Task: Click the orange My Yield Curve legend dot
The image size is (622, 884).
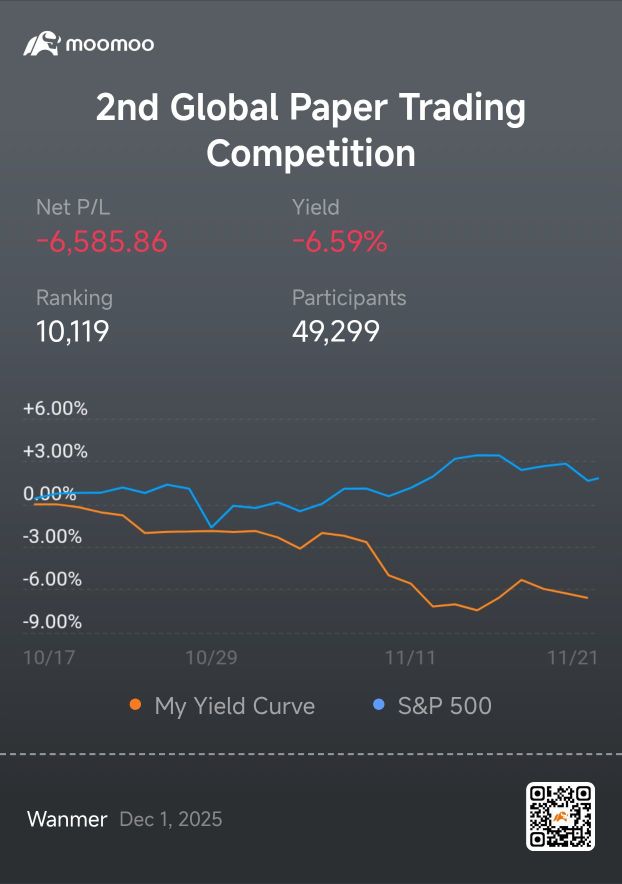Action: (135, 704)
